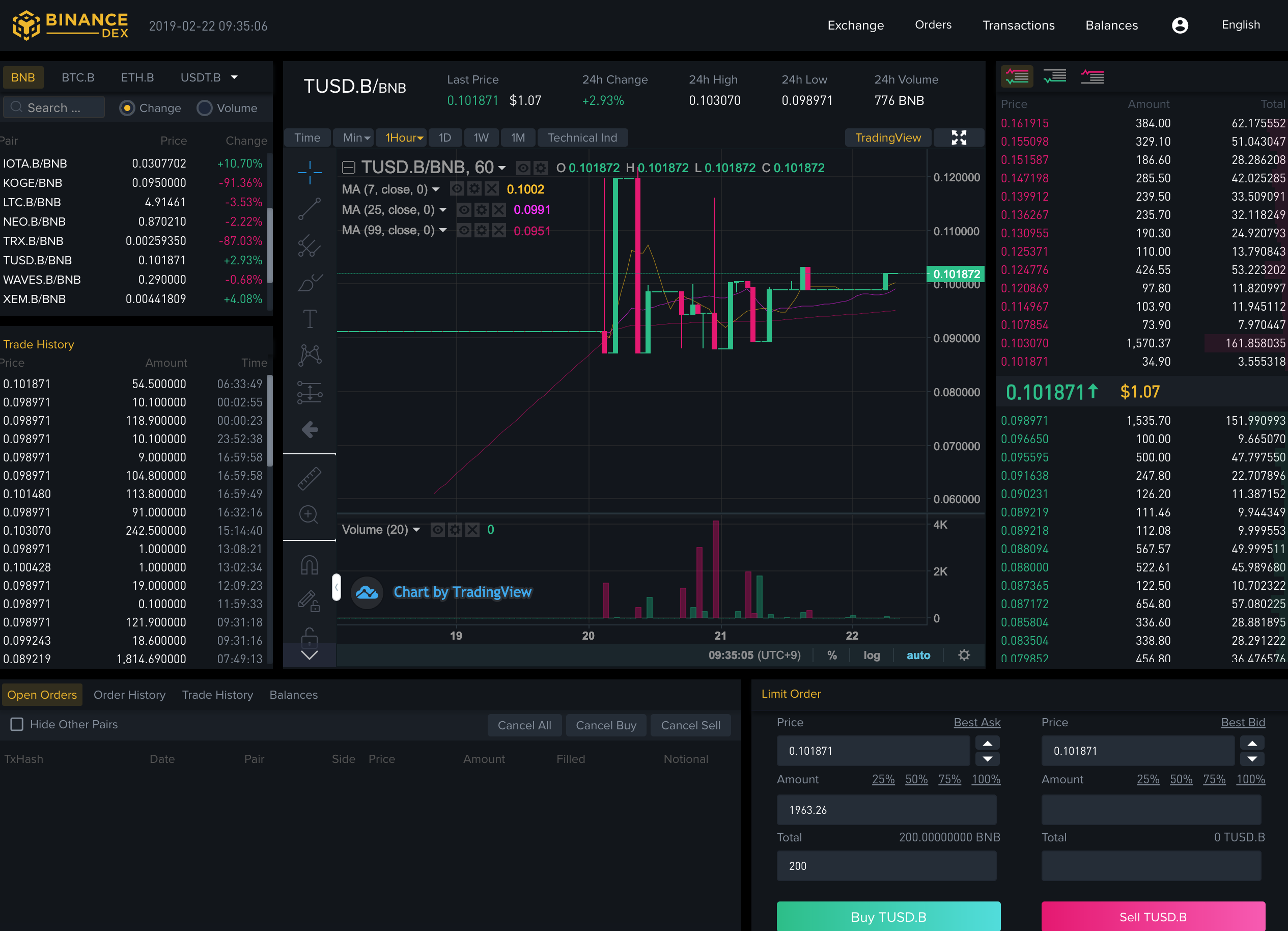Select the crosshair cursor tool
Viewport: 1288px width, 931px height.
tap(310, 172)
